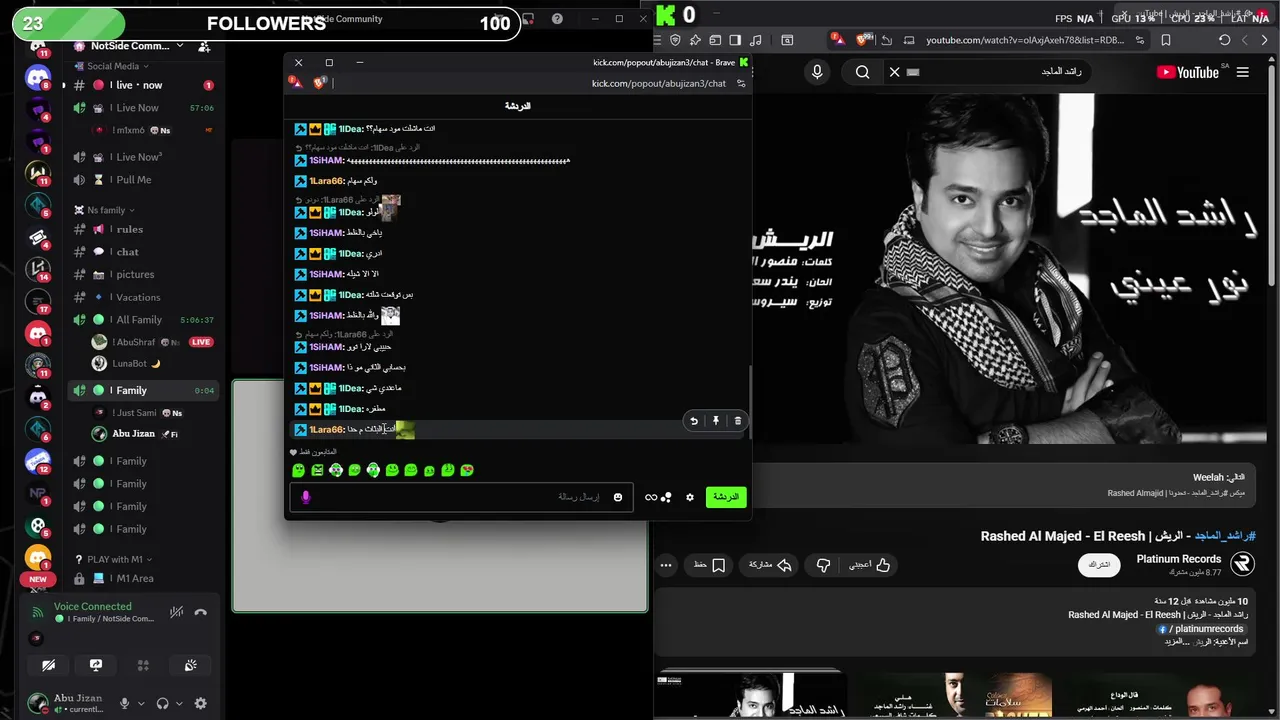
Task: Open Abu Jizan user avatar panel
Action: tap(38, 703)
